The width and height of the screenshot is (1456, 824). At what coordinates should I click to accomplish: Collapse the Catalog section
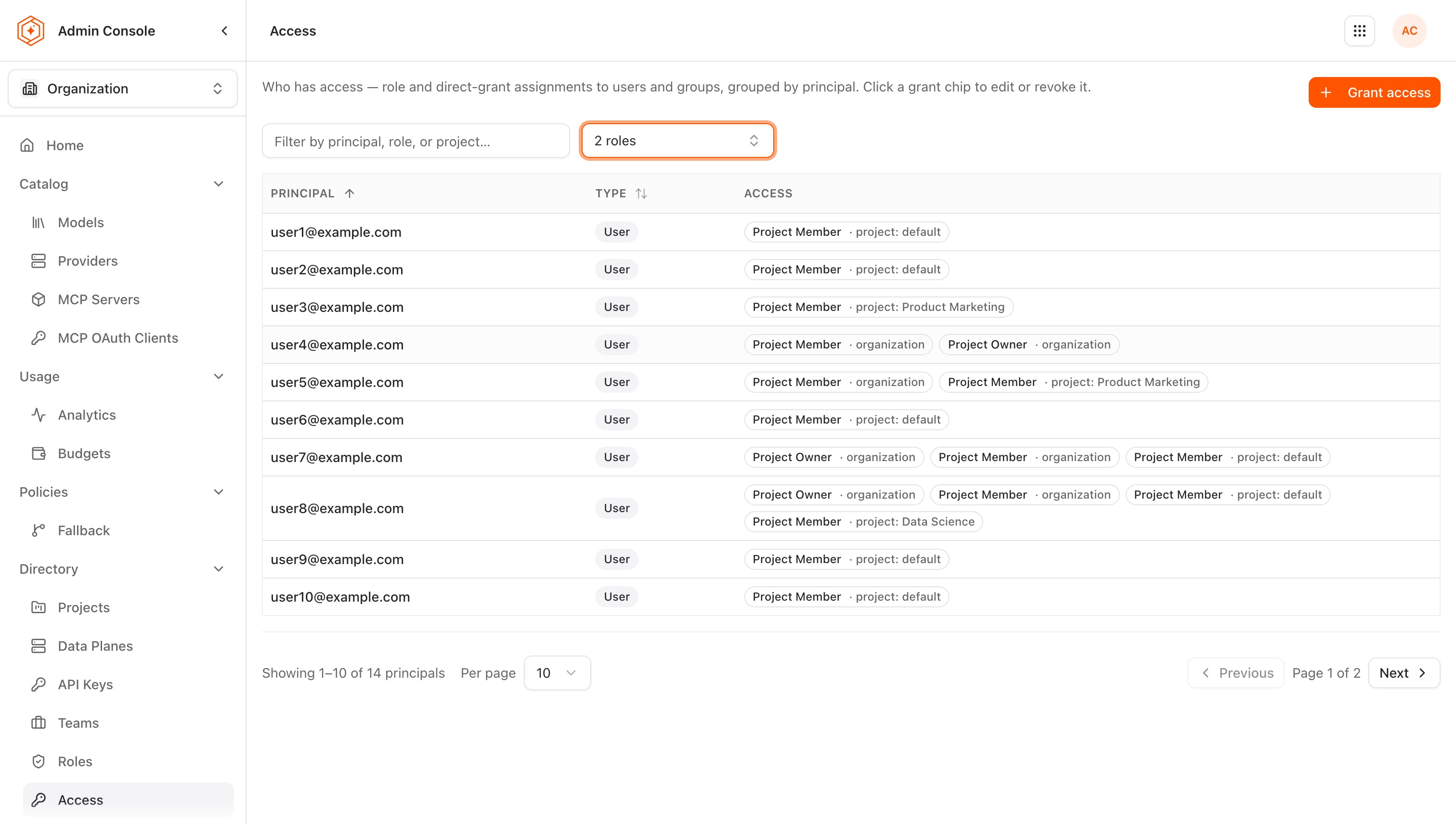pos(219,184)
